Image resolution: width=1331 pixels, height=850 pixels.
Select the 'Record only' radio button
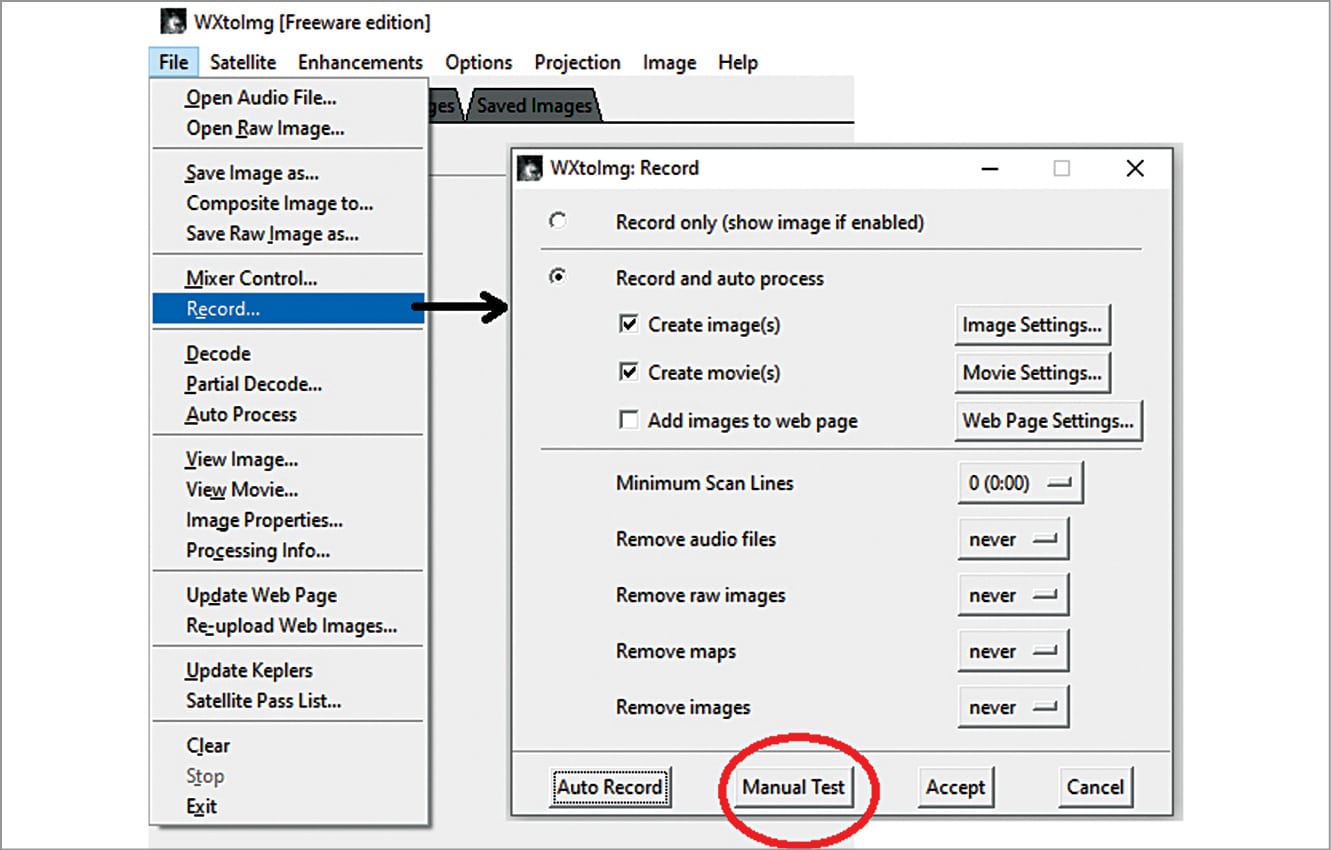[558, 222]
